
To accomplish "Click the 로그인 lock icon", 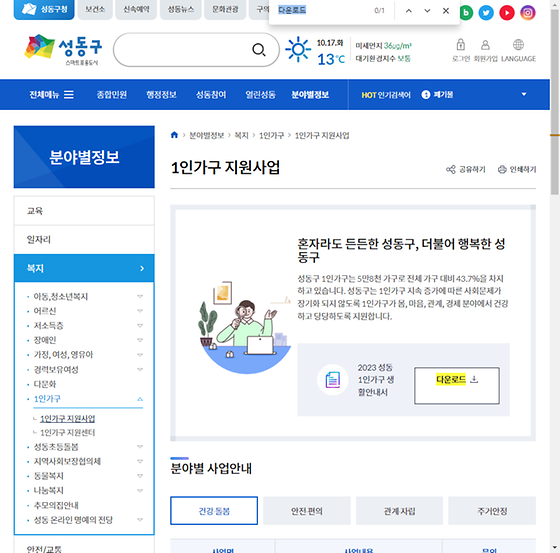I will click(461, 45).
